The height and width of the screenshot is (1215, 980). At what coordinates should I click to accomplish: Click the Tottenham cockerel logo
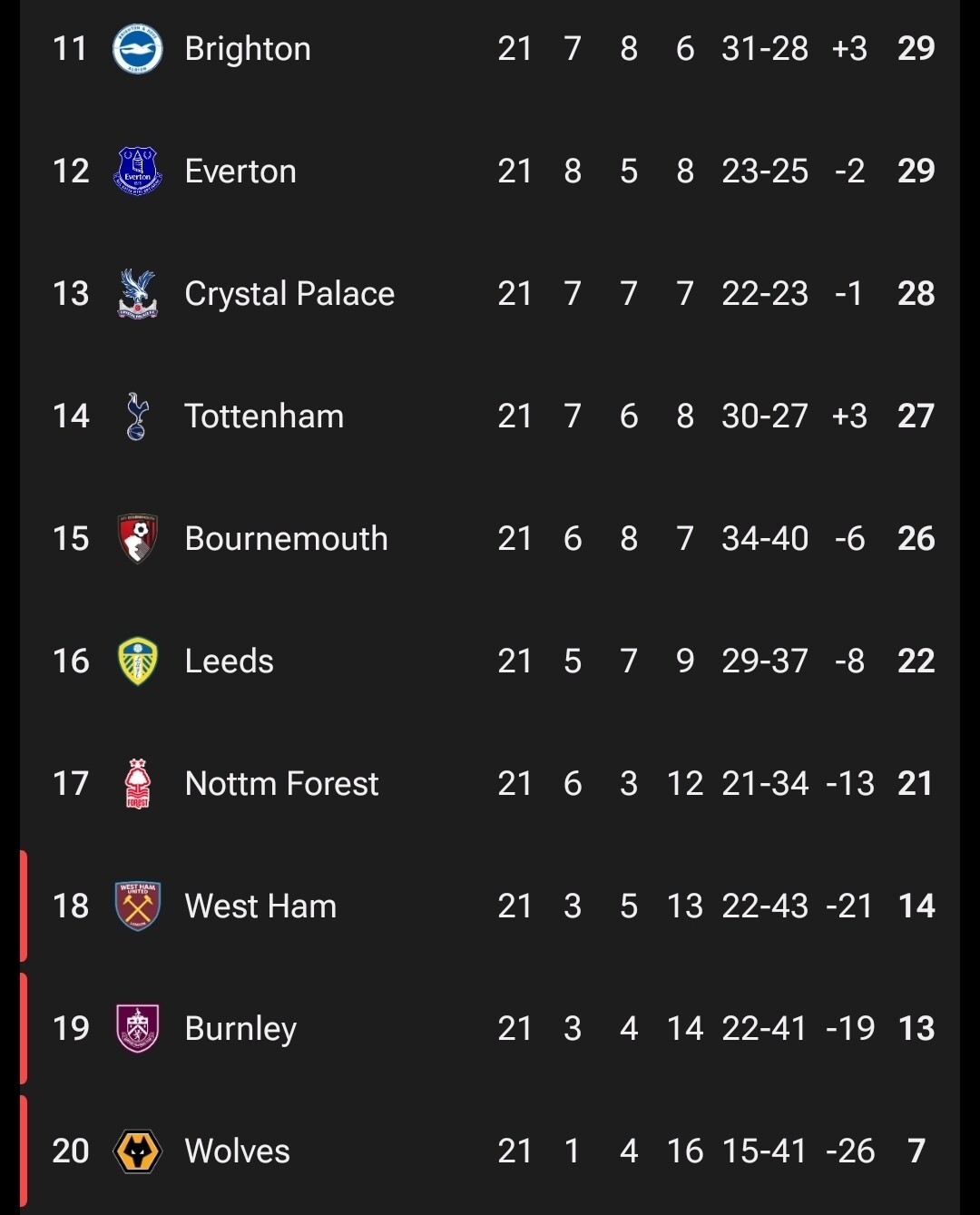click(x=137, y=416)
